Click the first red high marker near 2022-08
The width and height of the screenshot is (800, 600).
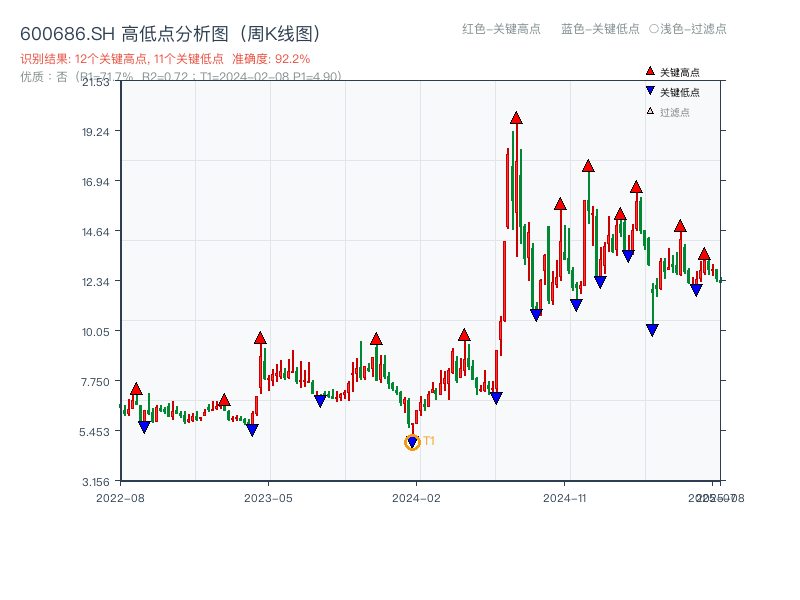(136, 389)
